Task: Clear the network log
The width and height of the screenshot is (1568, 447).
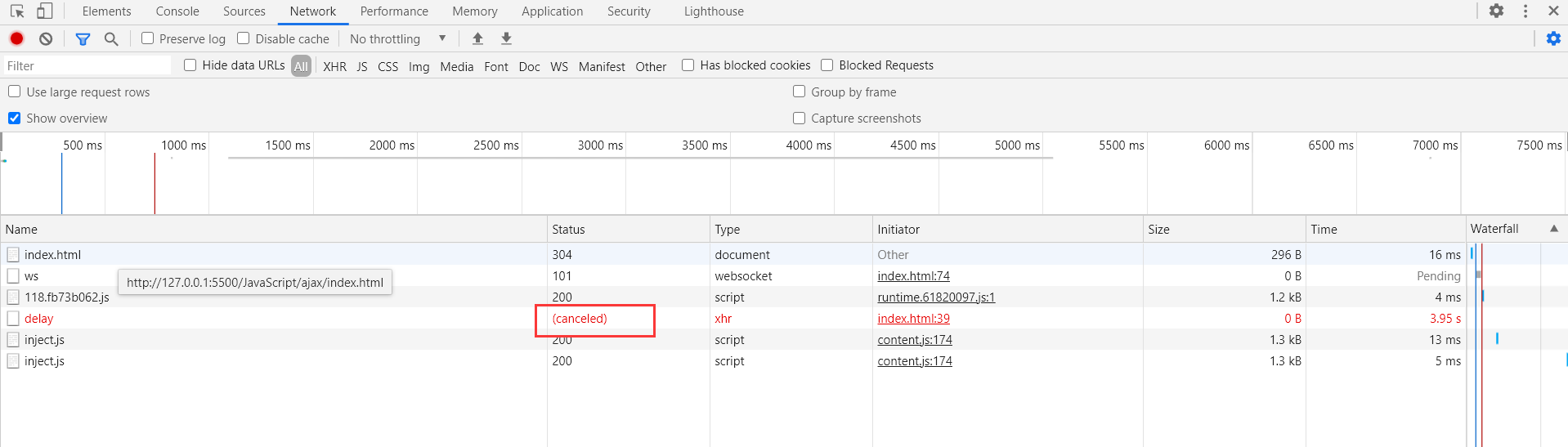Action: click(46, 38)
